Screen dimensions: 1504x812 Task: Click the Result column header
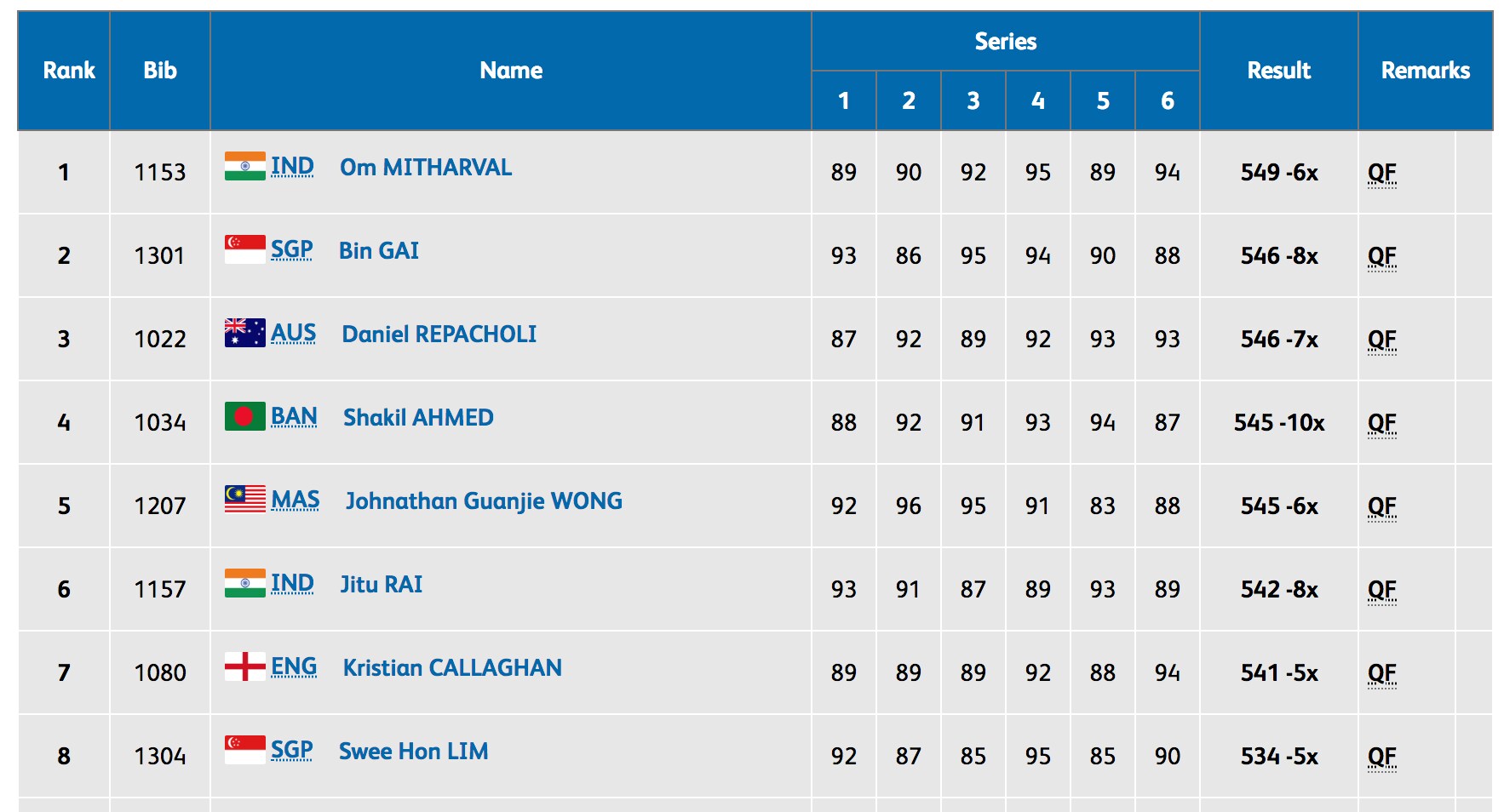click(x=1278, y=71)
